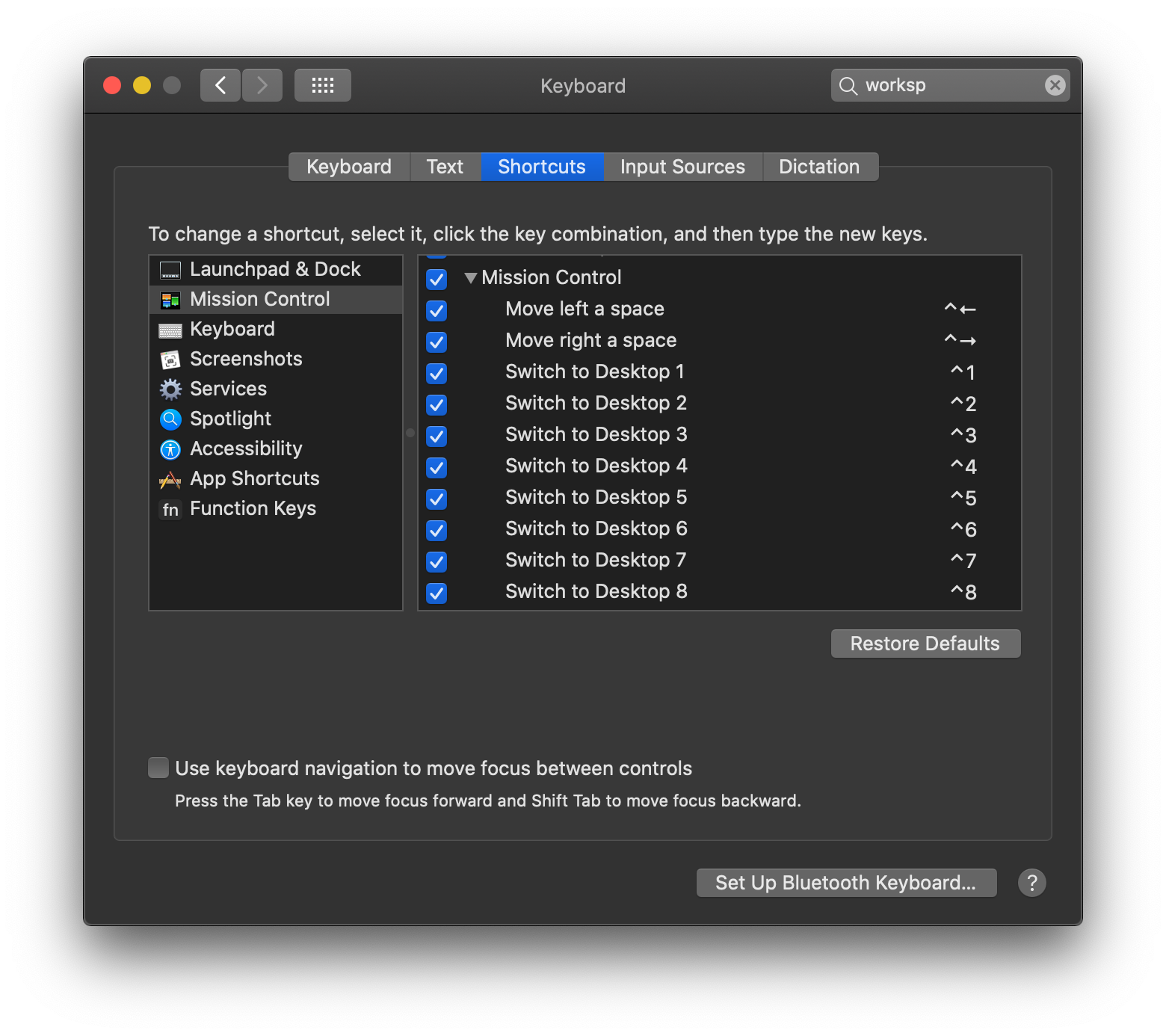
Task: Click the fn Function Keys icon
Action: click(170, 510)
